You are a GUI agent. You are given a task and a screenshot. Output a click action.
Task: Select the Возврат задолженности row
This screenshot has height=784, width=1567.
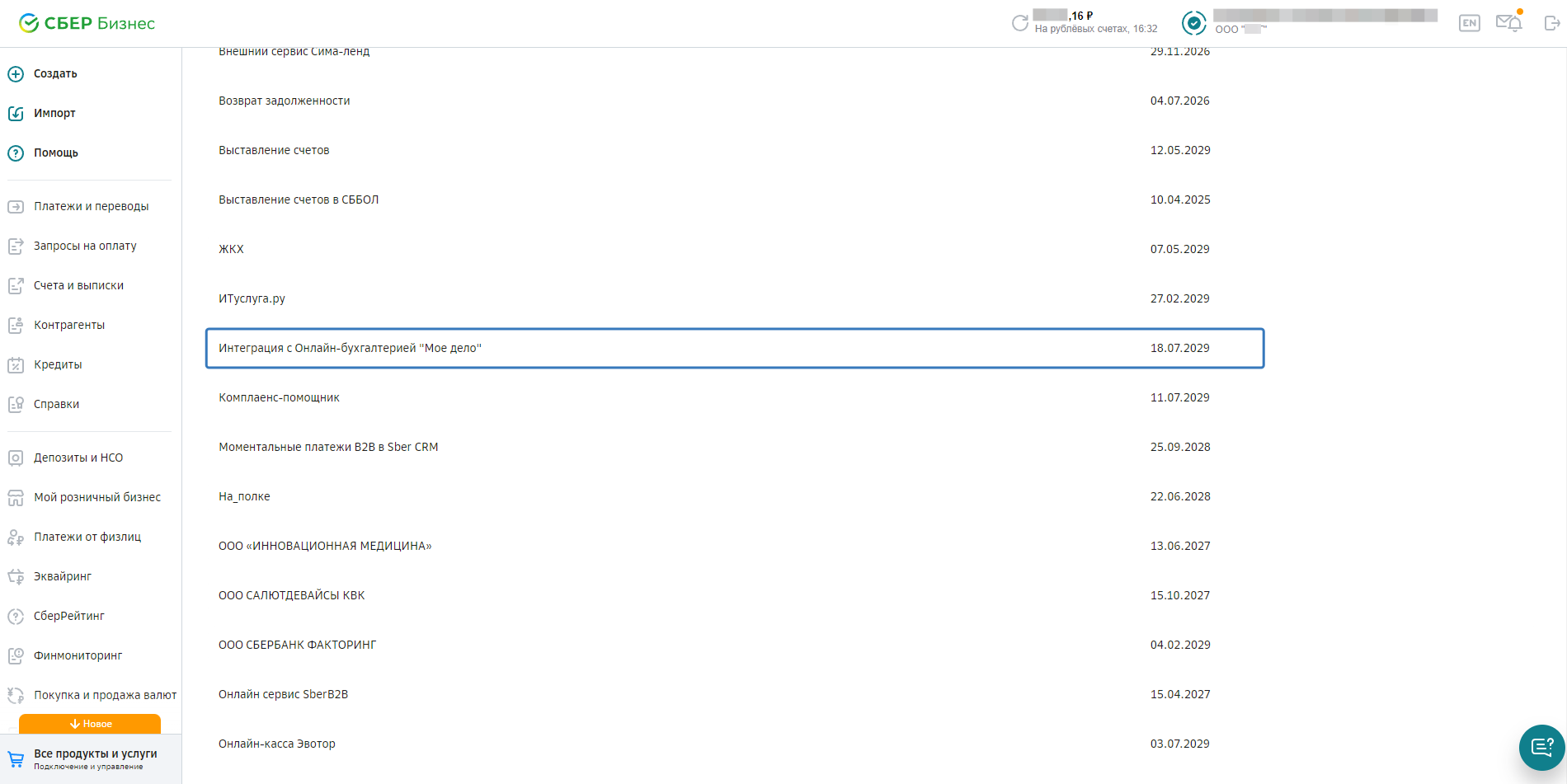point(734,101)
